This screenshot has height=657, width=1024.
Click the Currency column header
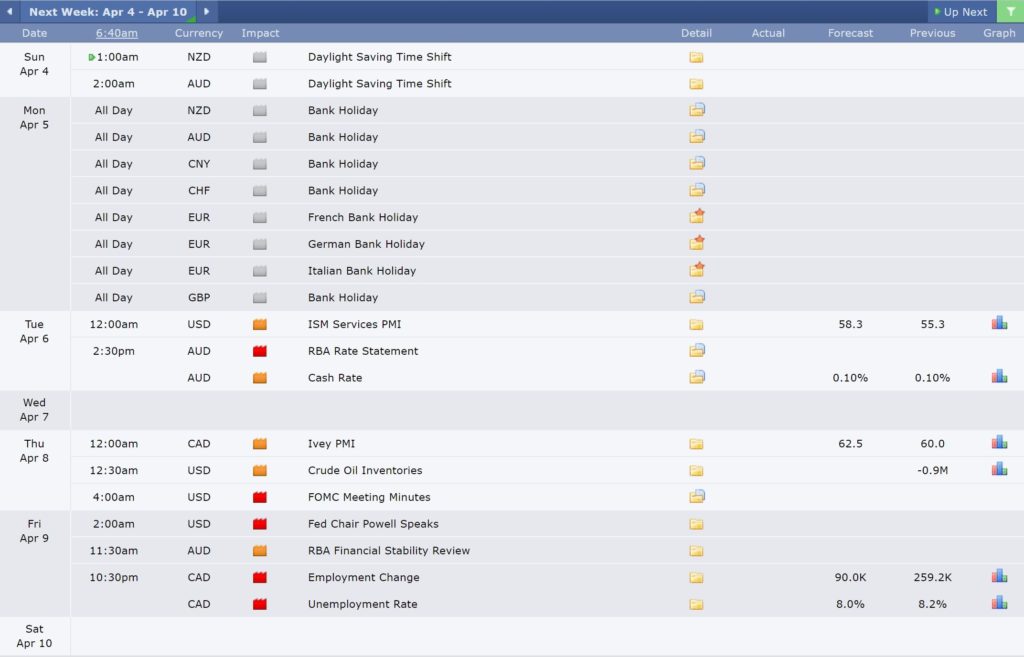[199, 33]
